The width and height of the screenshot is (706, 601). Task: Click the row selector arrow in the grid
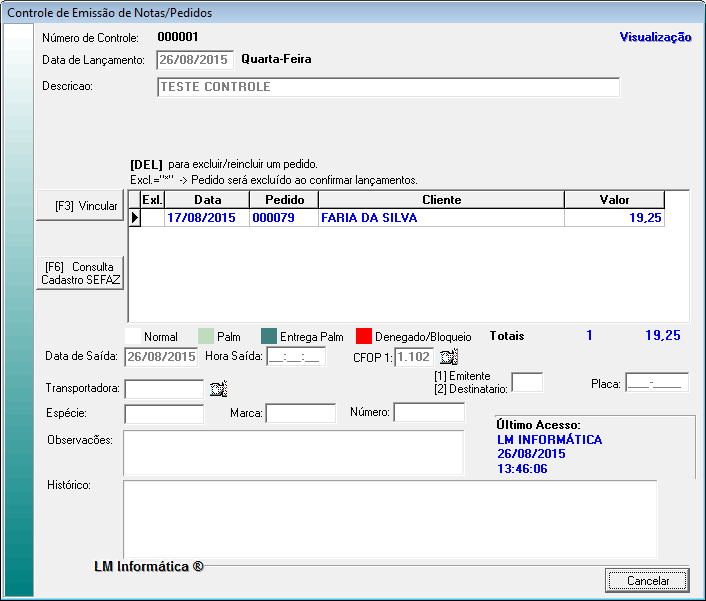click(x=135, y=218)
